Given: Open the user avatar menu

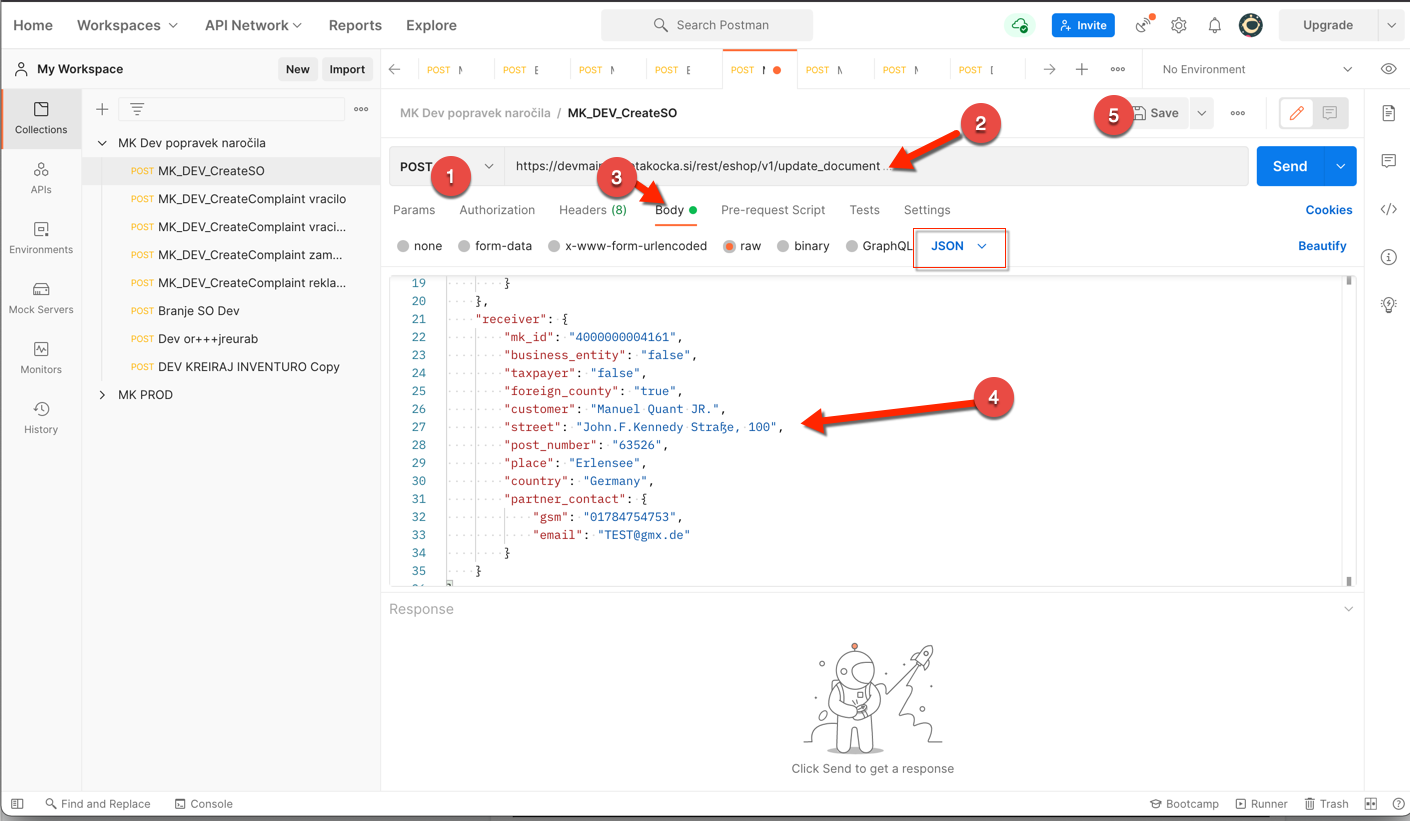Looking at the screenshot, I should point(1250,25).
